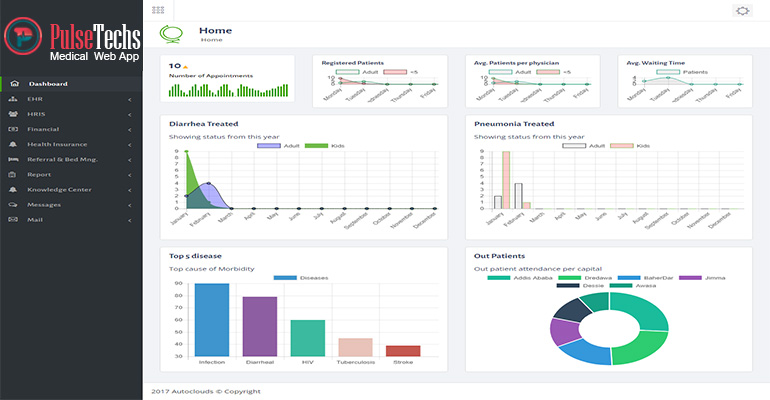Screen dimensions: 770x400
Task: Click the Dashboard house icon in sidebar
Action: [x=13, y=84]
